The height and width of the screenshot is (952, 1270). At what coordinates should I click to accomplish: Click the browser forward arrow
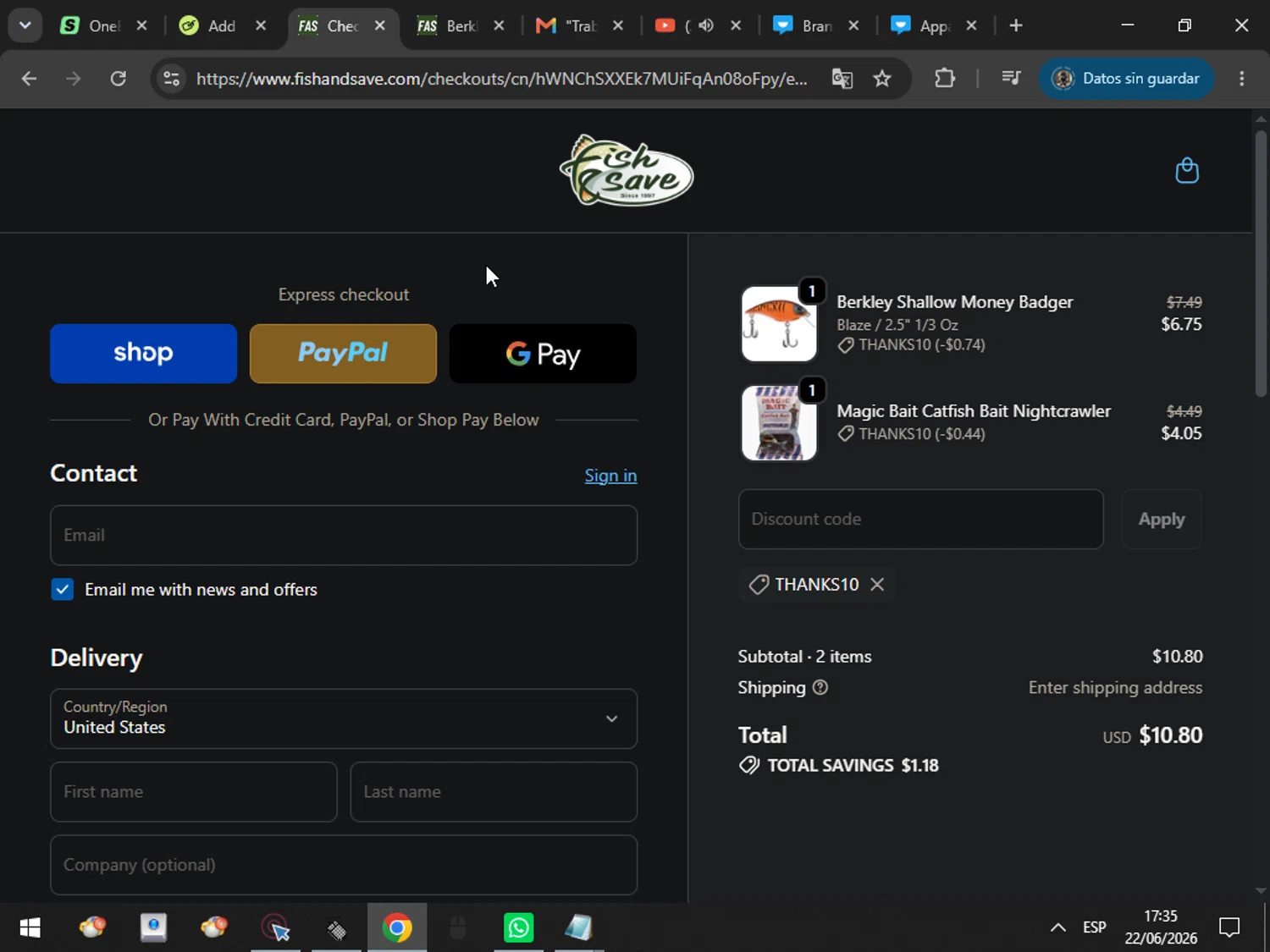(74, 79)
